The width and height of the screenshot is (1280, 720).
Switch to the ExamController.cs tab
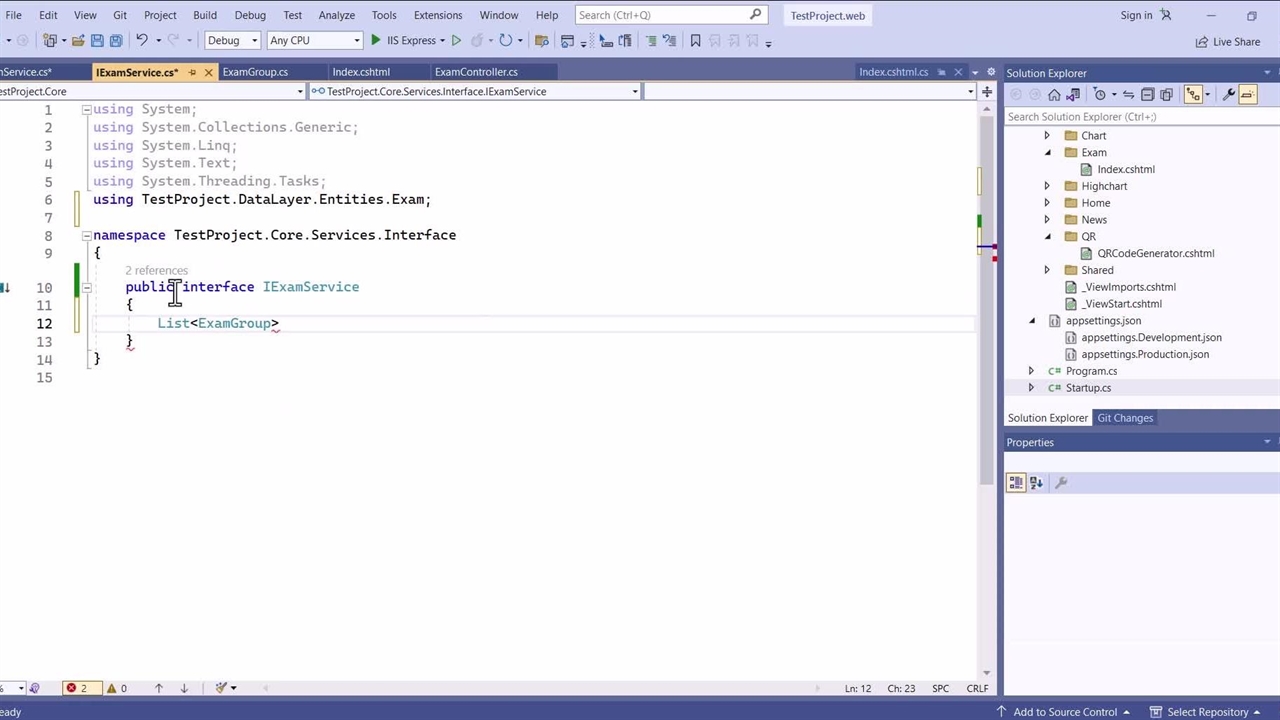click(476, 72)
